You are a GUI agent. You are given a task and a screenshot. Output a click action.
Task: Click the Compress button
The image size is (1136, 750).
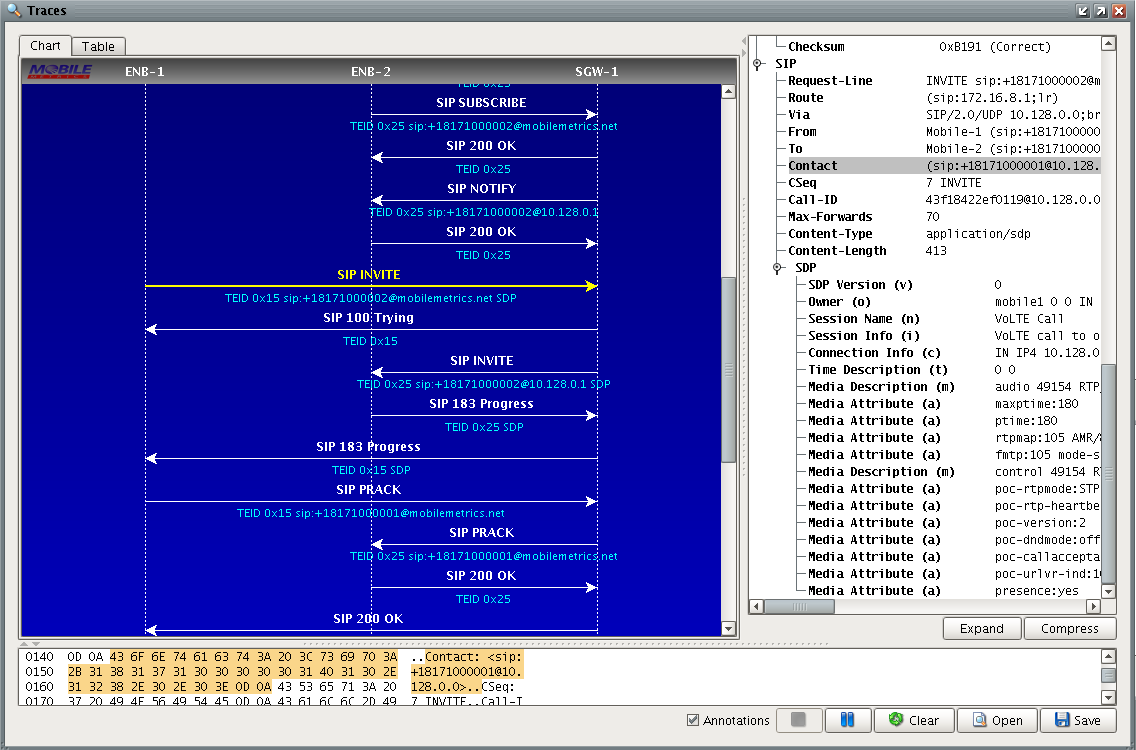[1069, 629]
